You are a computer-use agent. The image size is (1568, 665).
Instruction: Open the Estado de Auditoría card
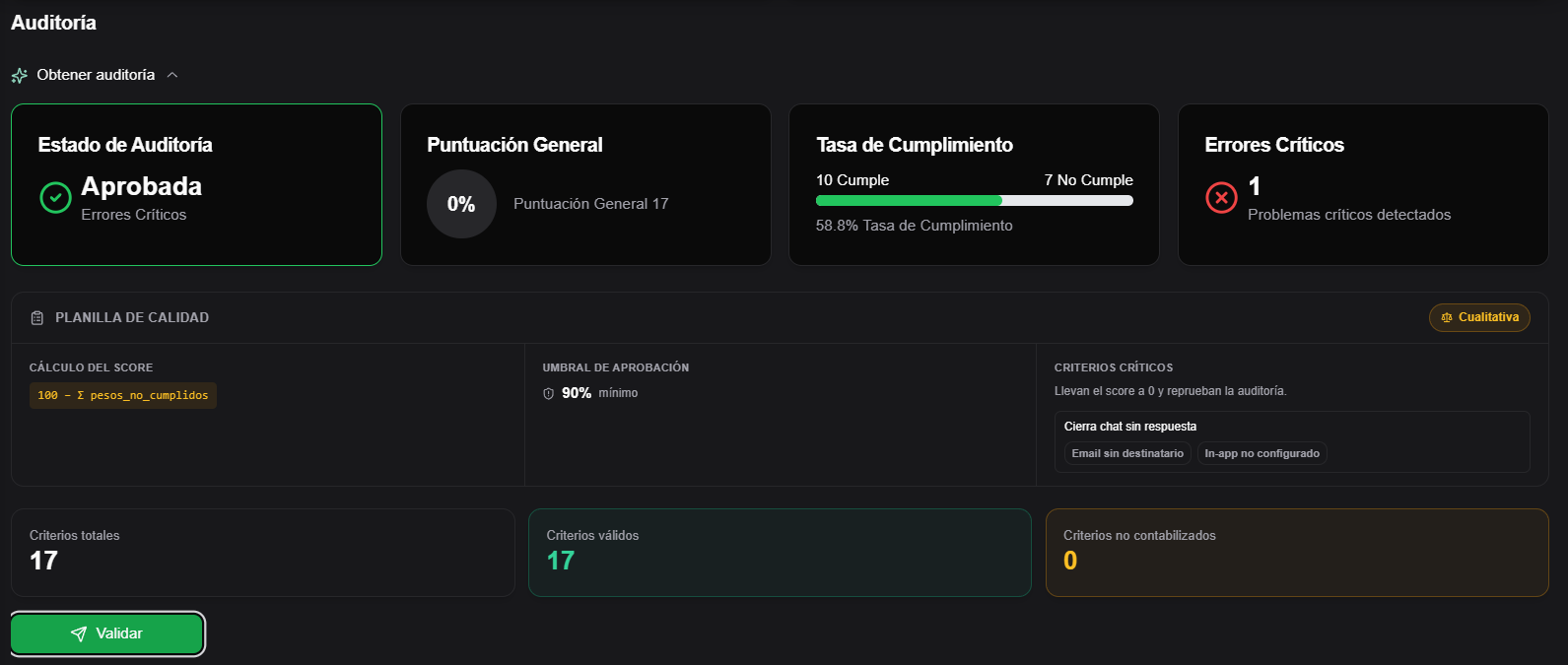(196, 184)
